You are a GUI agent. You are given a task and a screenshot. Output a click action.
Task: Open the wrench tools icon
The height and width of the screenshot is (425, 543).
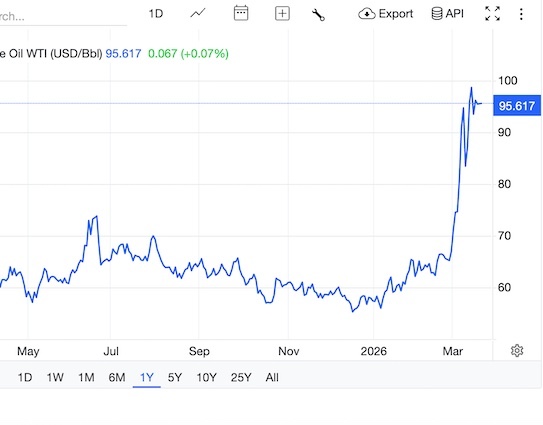pyautogui.click(x=318, y=15)
